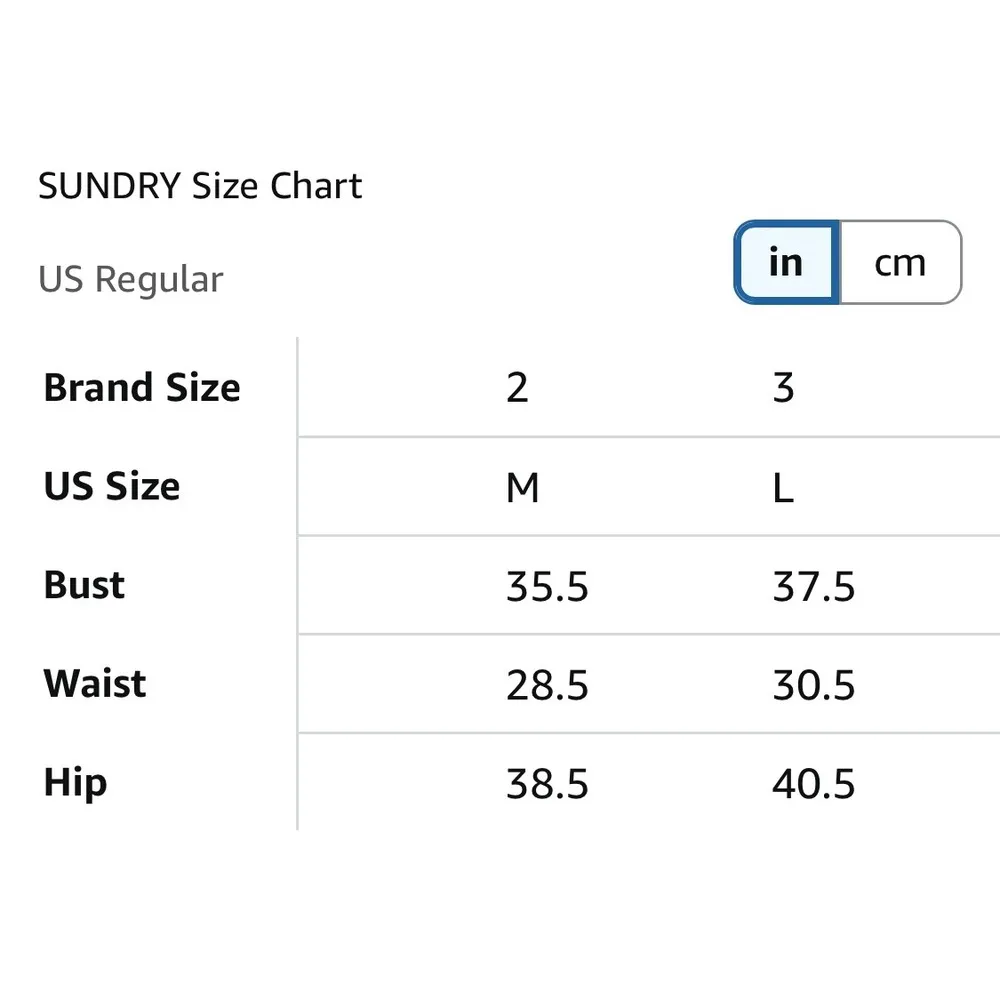Click the Bust row header
Screen dimensions: 1000x1000
[84, 585]
